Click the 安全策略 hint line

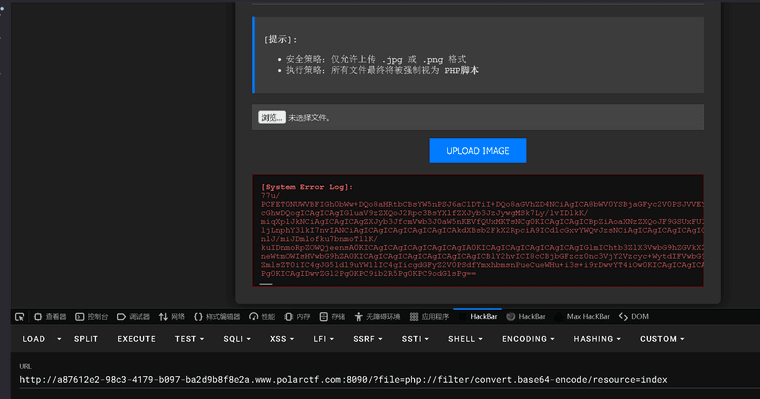(376, 59)
